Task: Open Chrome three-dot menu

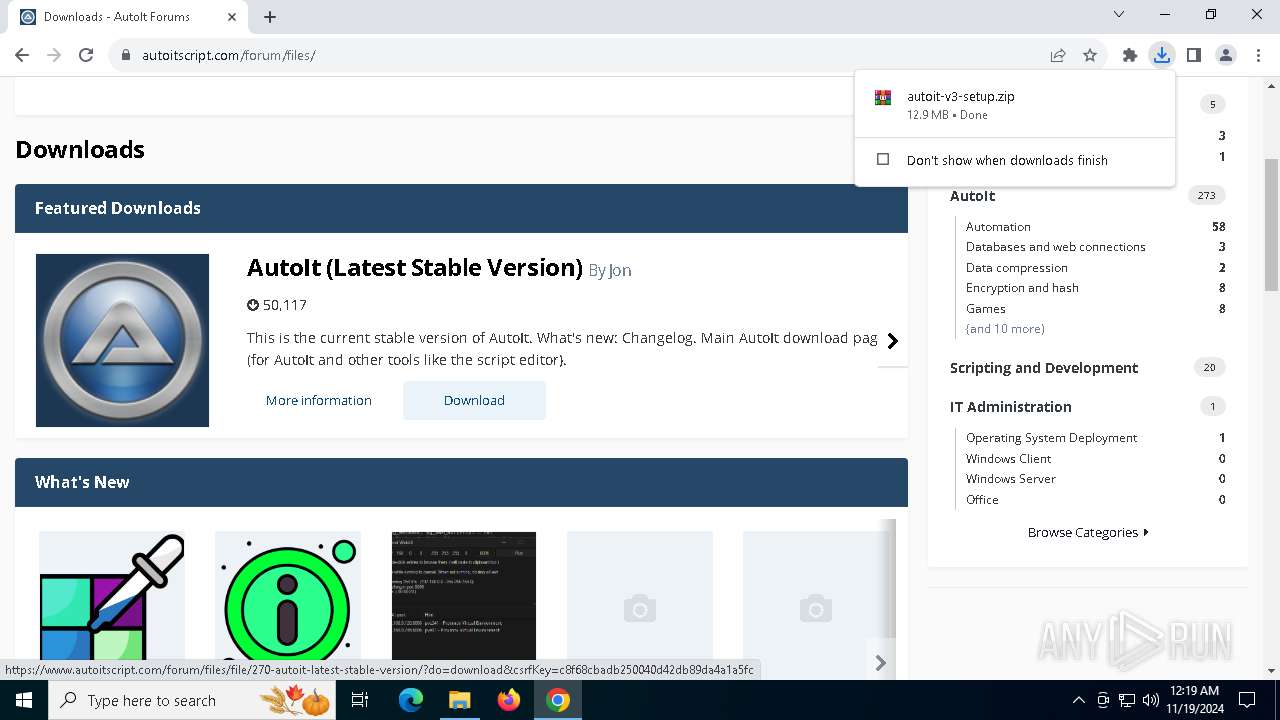Action: [x=1258, y=55]
